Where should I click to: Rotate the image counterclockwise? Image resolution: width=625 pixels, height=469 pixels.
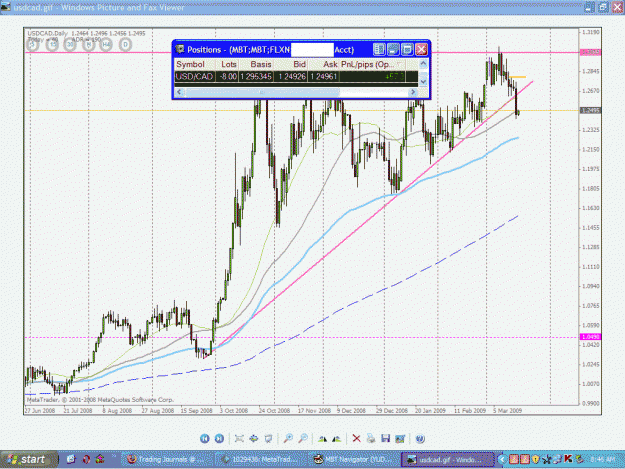click(x=337, y=439)
